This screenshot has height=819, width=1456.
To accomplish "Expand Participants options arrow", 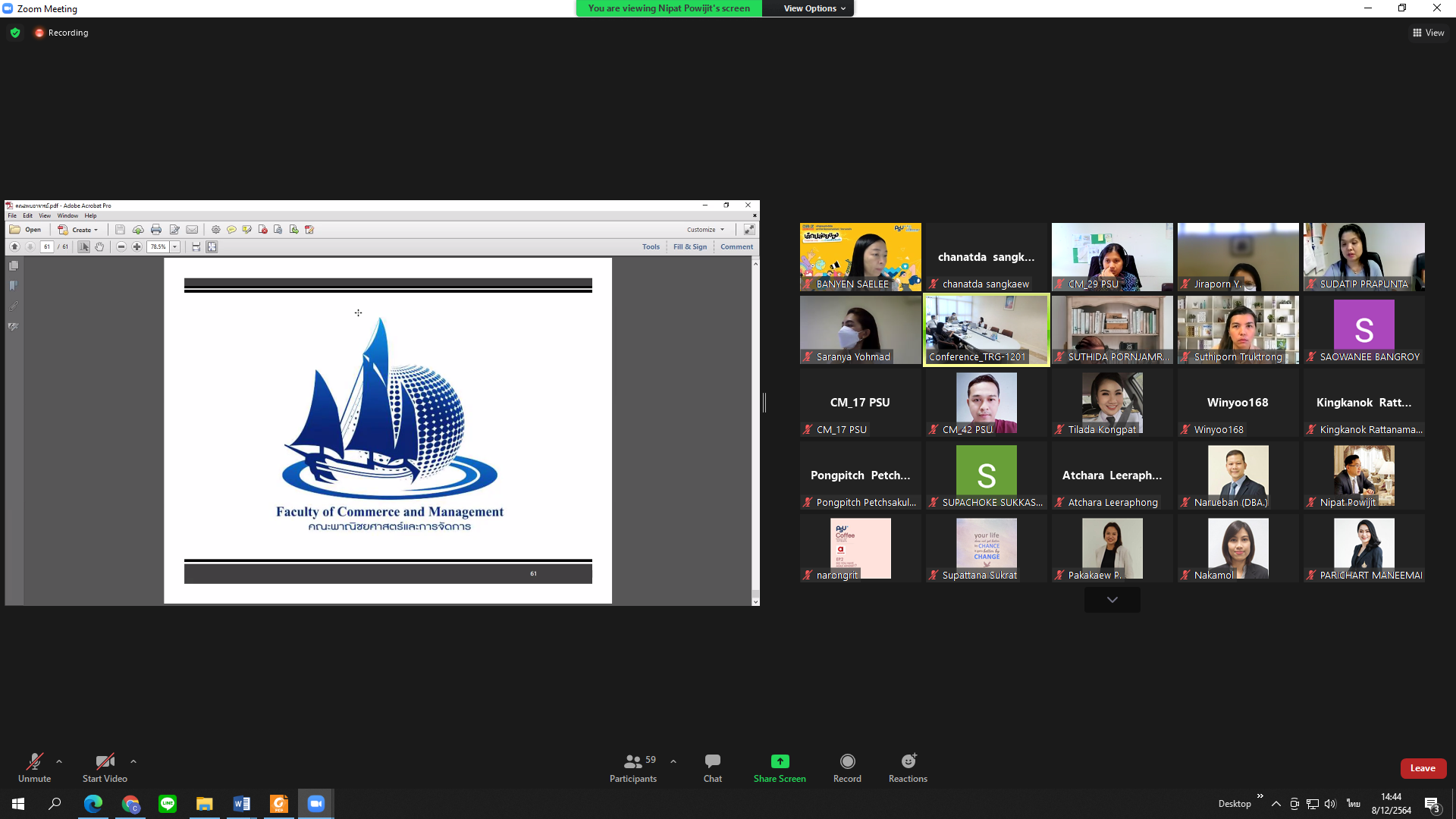I will coord(673,761).
